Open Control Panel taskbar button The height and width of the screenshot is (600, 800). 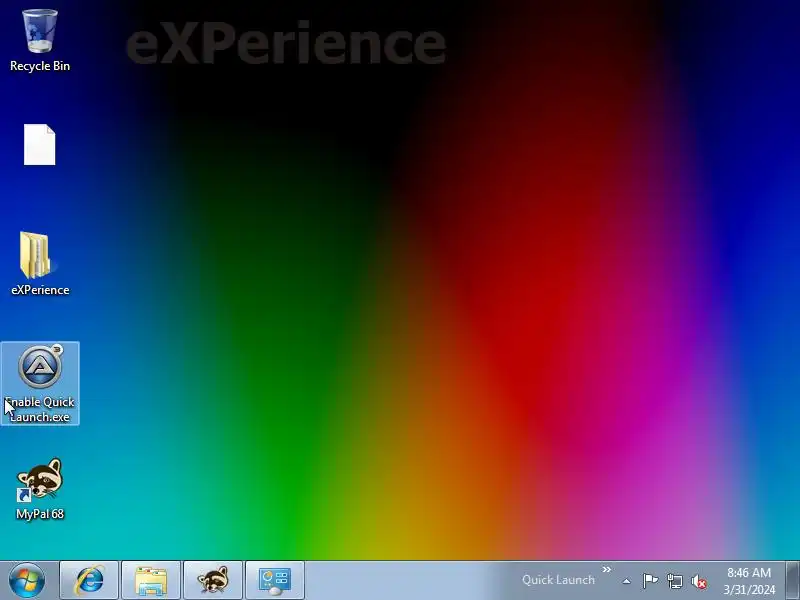(x=274, y=580)
